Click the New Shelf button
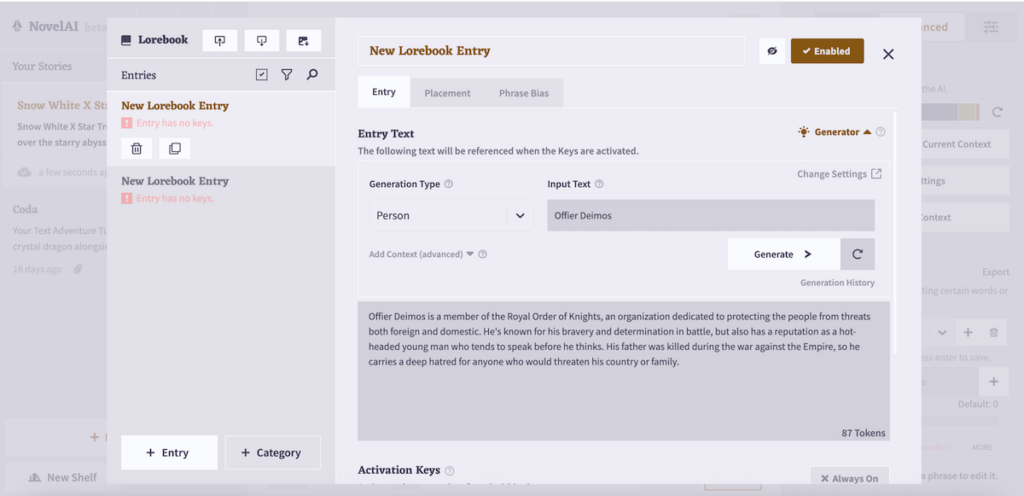The height and width of the screenshot is (496, 1024). (x=63, y=478)
